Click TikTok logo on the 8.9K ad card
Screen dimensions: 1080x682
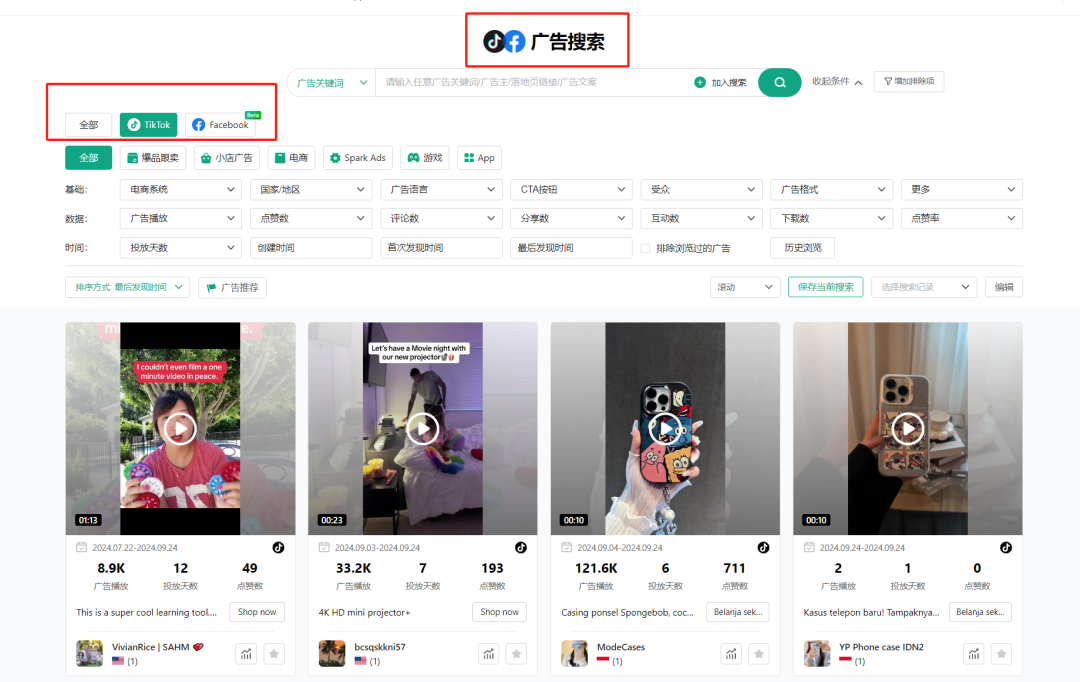[278, 548]
